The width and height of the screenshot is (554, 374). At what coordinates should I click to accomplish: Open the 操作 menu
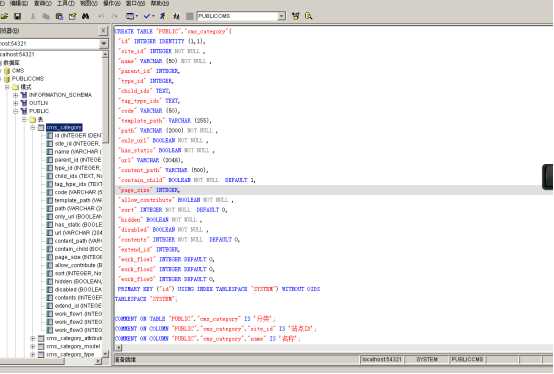[x=112, y=3]
